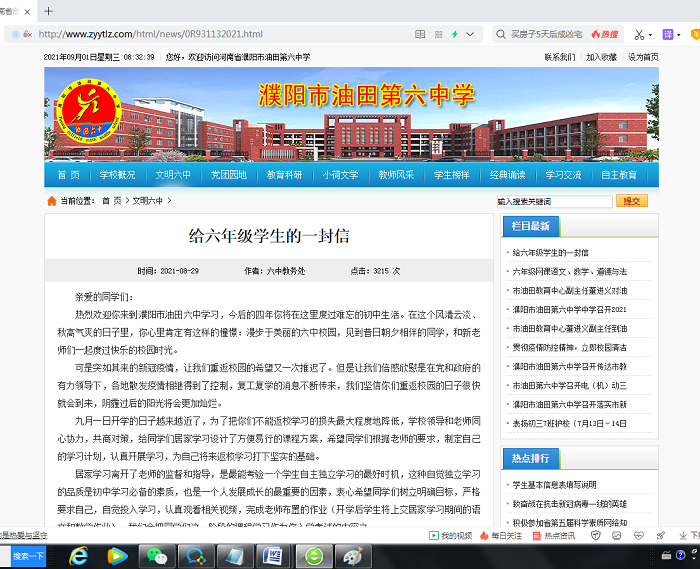
Task: Click the address bar URL field
Action: tap(223, 34)
